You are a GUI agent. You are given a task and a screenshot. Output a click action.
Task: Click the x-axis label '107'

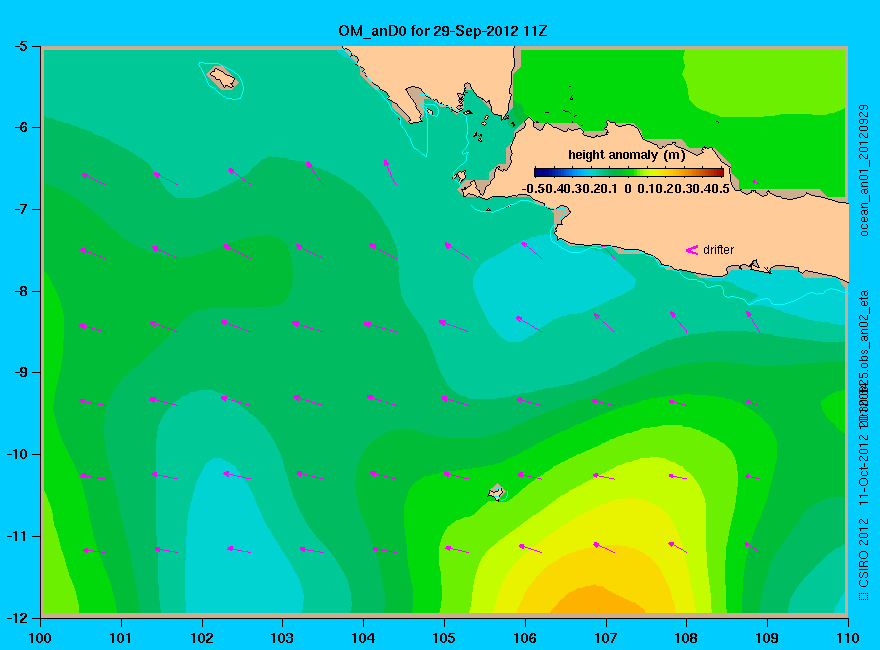606,638
